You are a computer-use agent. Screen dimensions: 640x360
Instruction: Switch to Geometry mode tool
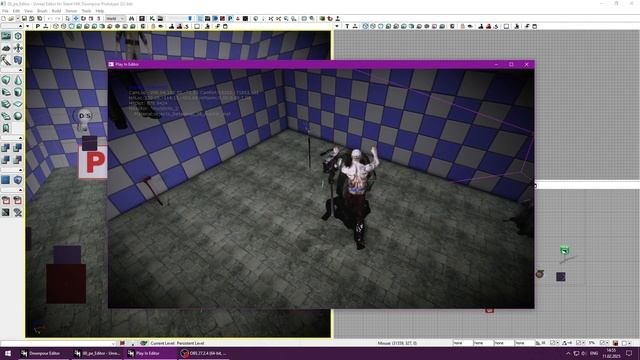point(18,36)
